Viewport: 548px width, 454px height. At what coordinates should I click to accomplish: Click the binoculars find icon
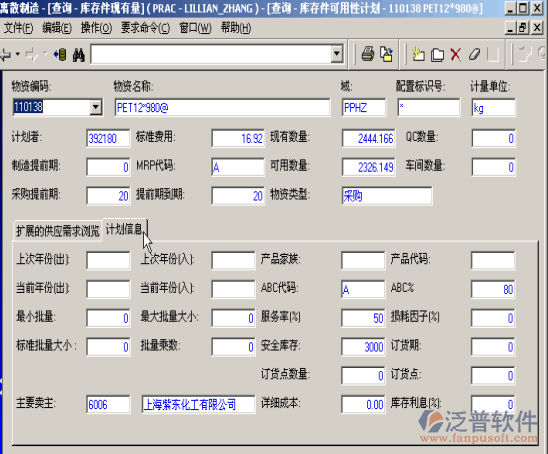[x=79, y=55]
